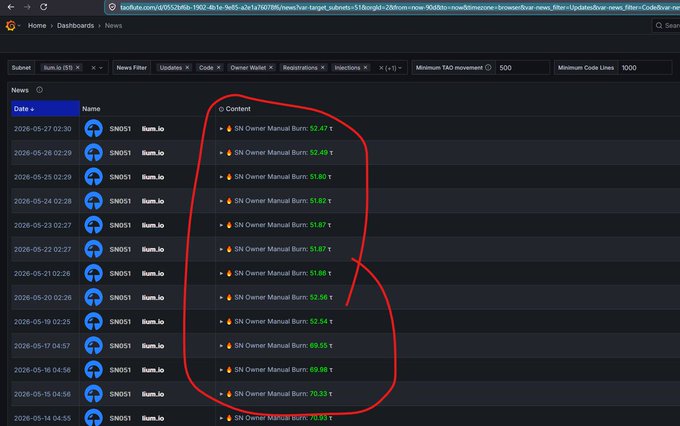Click subnet logo in 2026-05-26 02:29 row
The width and height of the screenshot is (680, 426).
click(93, 153)
